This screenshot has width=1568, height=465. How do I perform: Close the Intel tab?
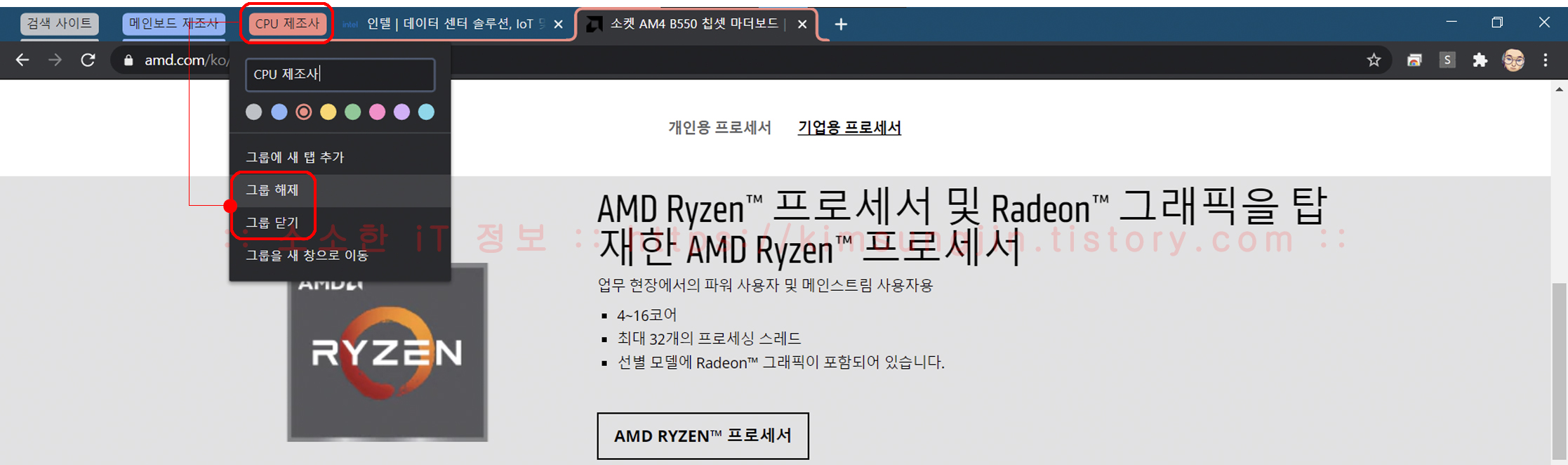559,25
